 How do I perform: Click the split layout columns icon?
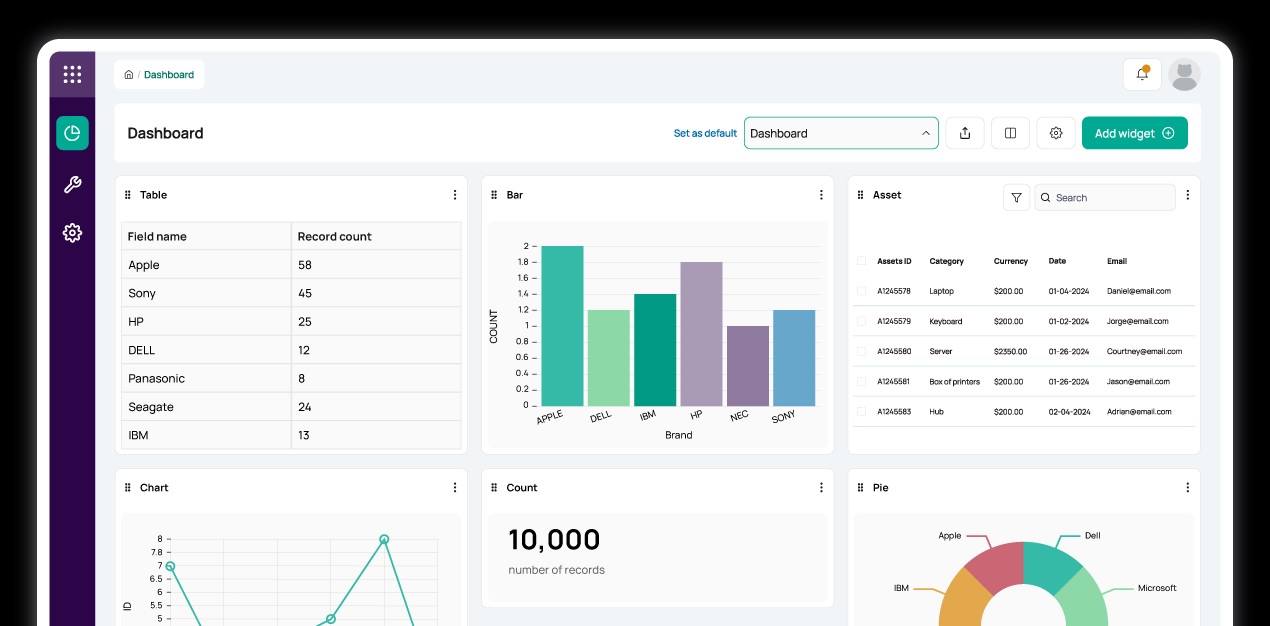point(1010,133)
